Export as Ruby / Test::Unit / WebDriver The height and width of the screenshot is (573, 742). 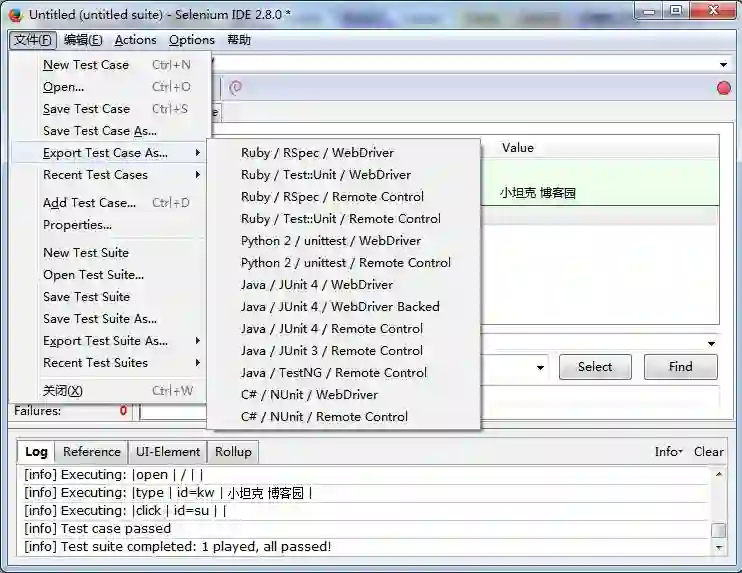click(x=344, y=175)
